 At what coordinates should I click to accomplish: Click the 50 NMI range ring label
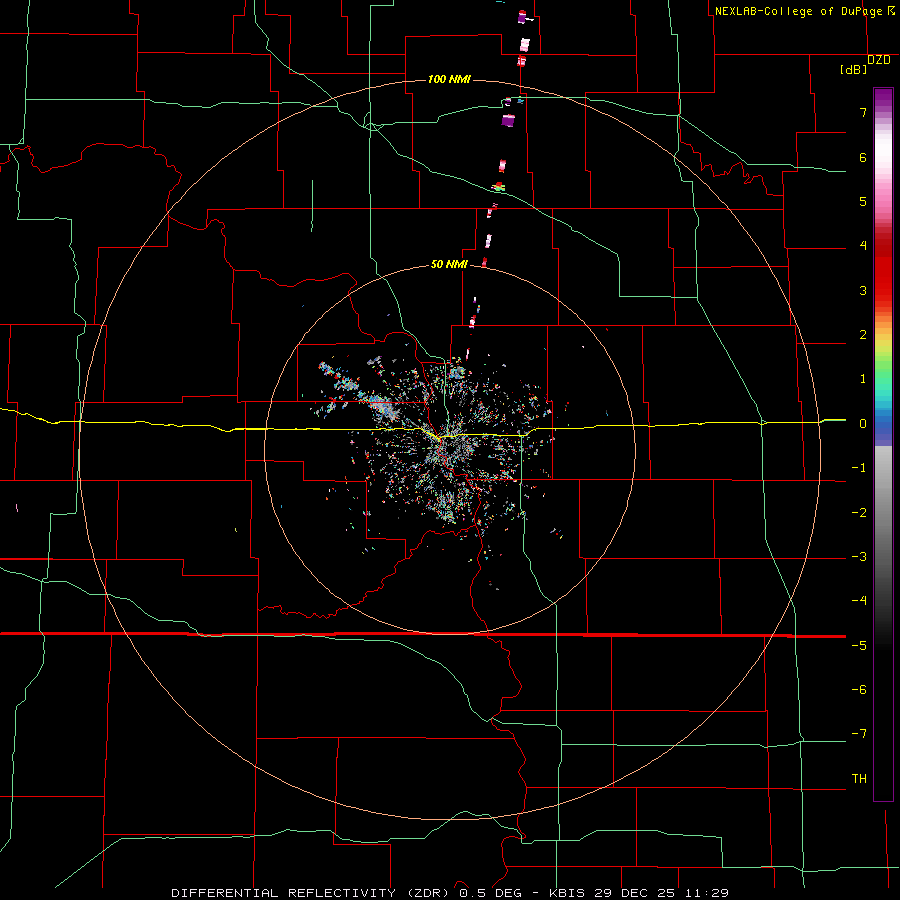tap(449, 264)
